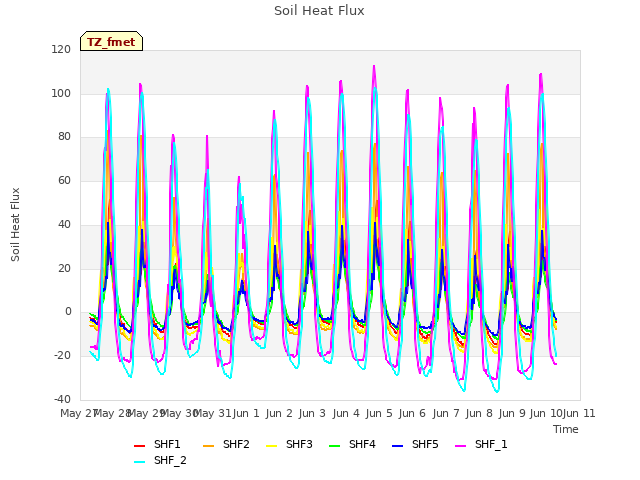Click the Jun 9 x-axis date label
This screenshot has width=640, height=480.
(x=512, y=413)
